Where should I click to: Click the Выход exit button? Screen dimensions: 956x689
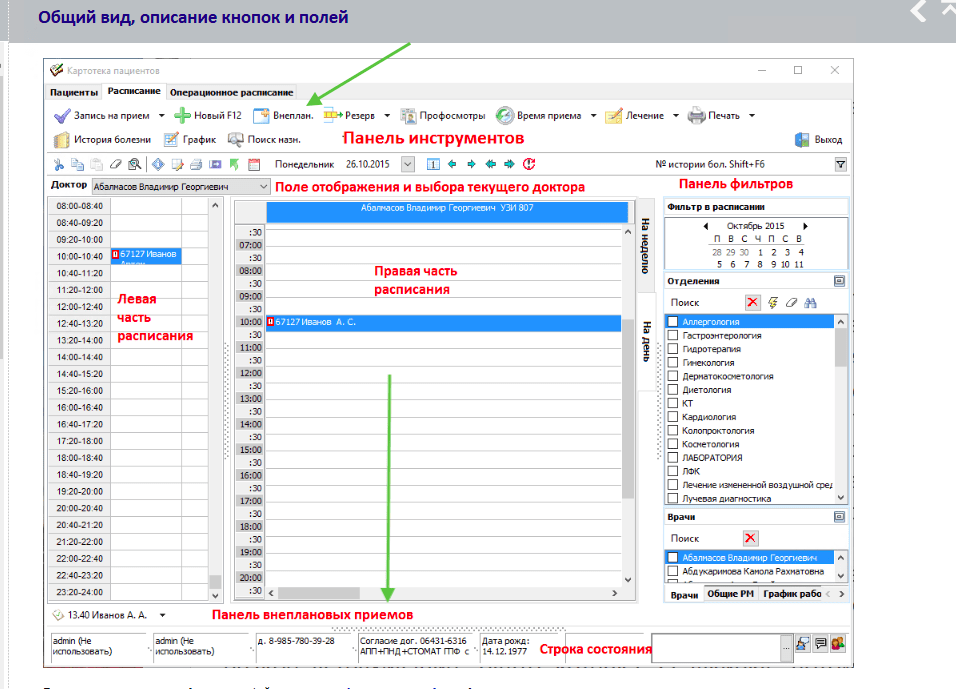tap(819, 140)
